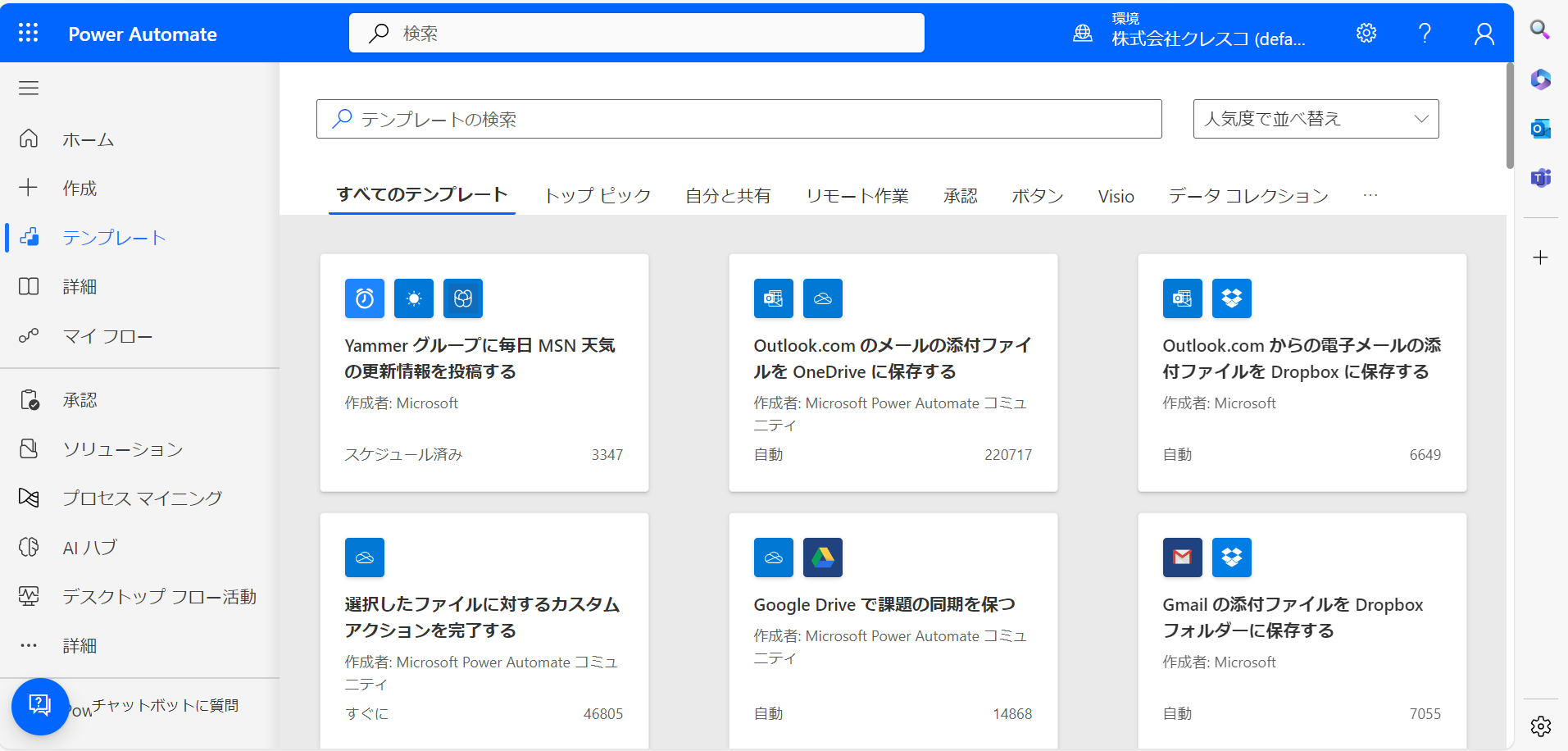Screen dimensions: 1568x751
Task: Switch to the 自分と共有 tab
Action: click(728, 196)
